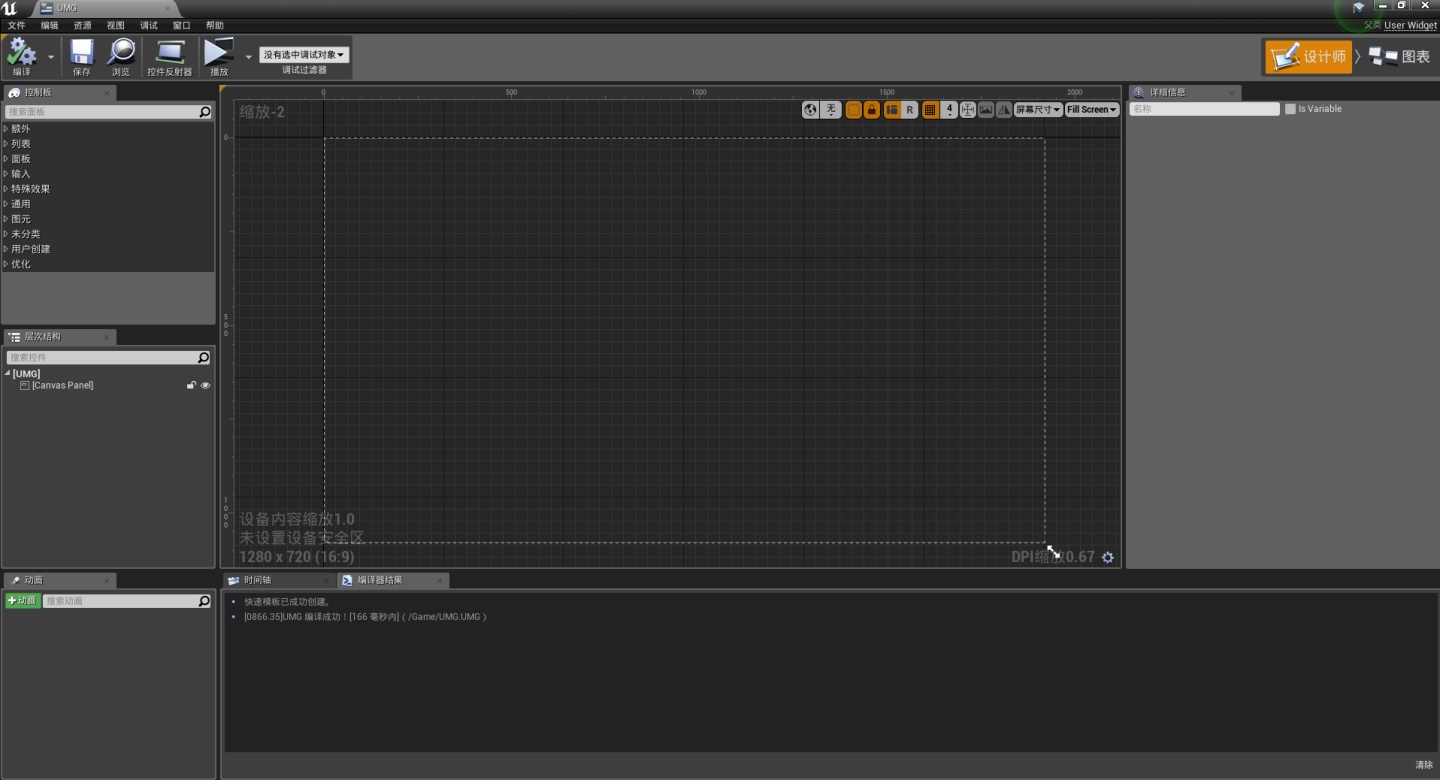1440x780 pixels.
Task: Select the 层次结构 hierarchy tab
Action: 58,337
